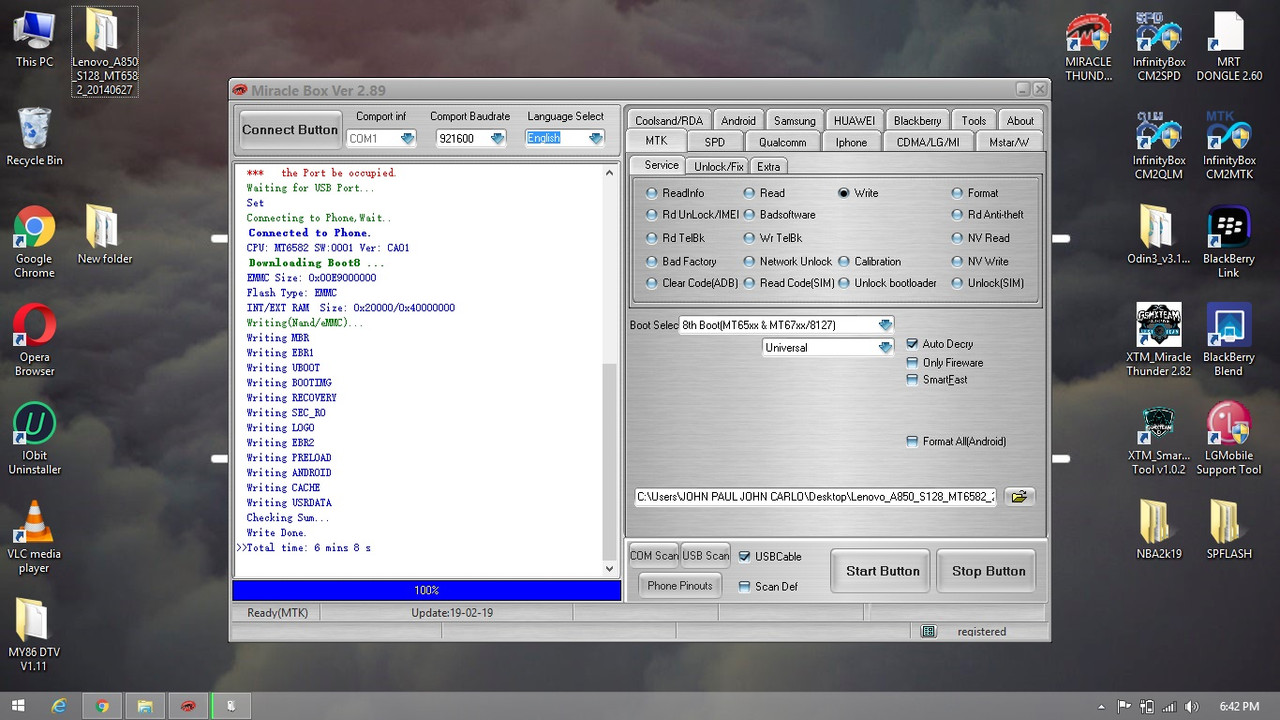Switch to the Samsung tab
The height and width of the screenshot is (720, 1280).
795,121
